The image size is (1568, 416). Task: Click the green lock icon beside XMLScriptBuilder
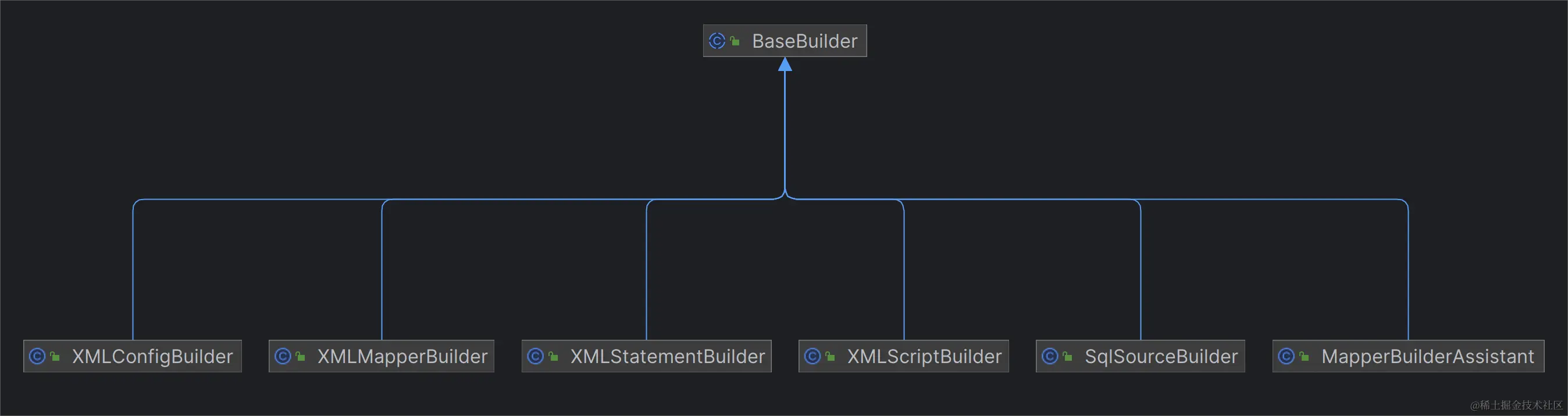tap(831, 357)
